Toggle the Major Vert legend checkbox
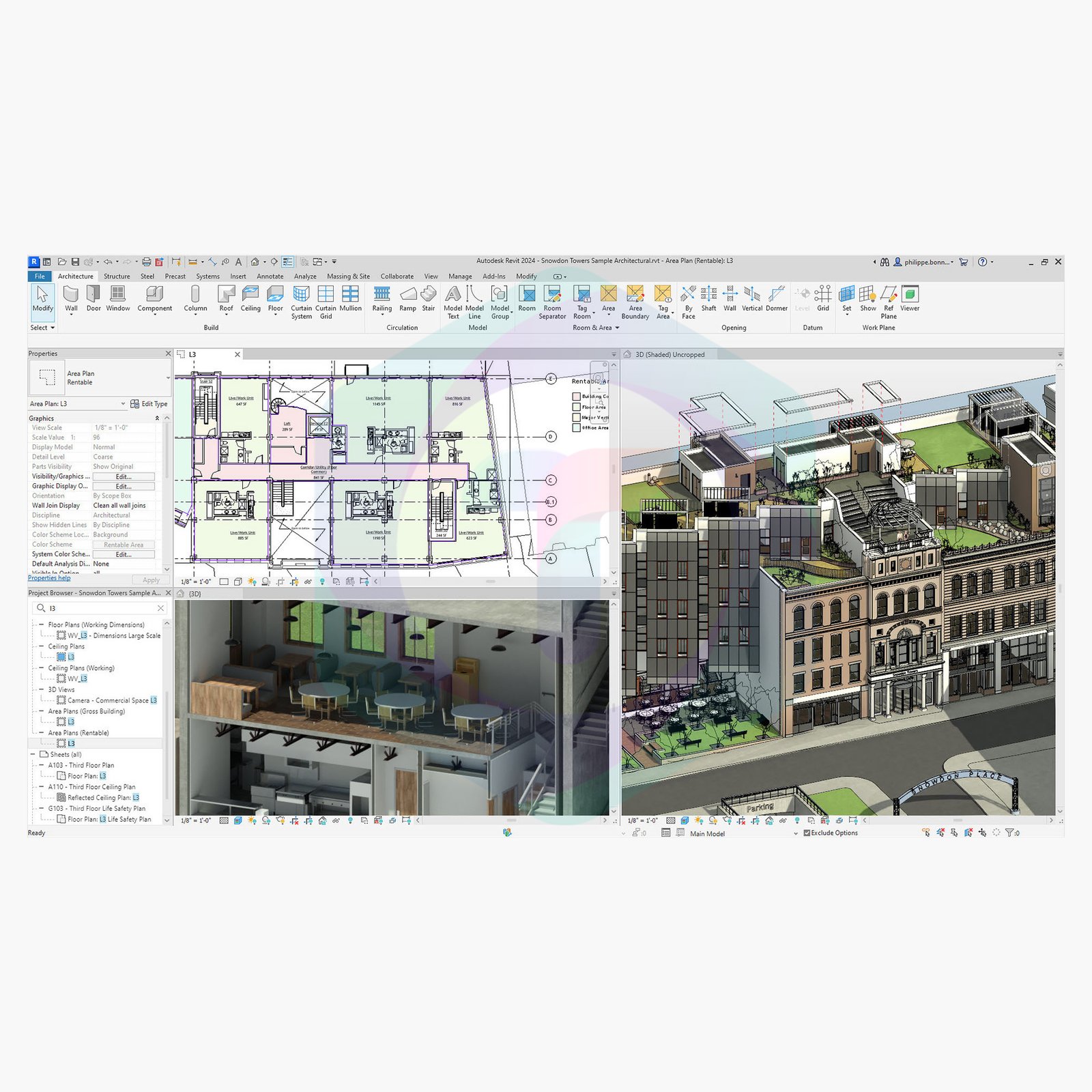Viewport: 1092px width, 1092px height. pos(576,418)
